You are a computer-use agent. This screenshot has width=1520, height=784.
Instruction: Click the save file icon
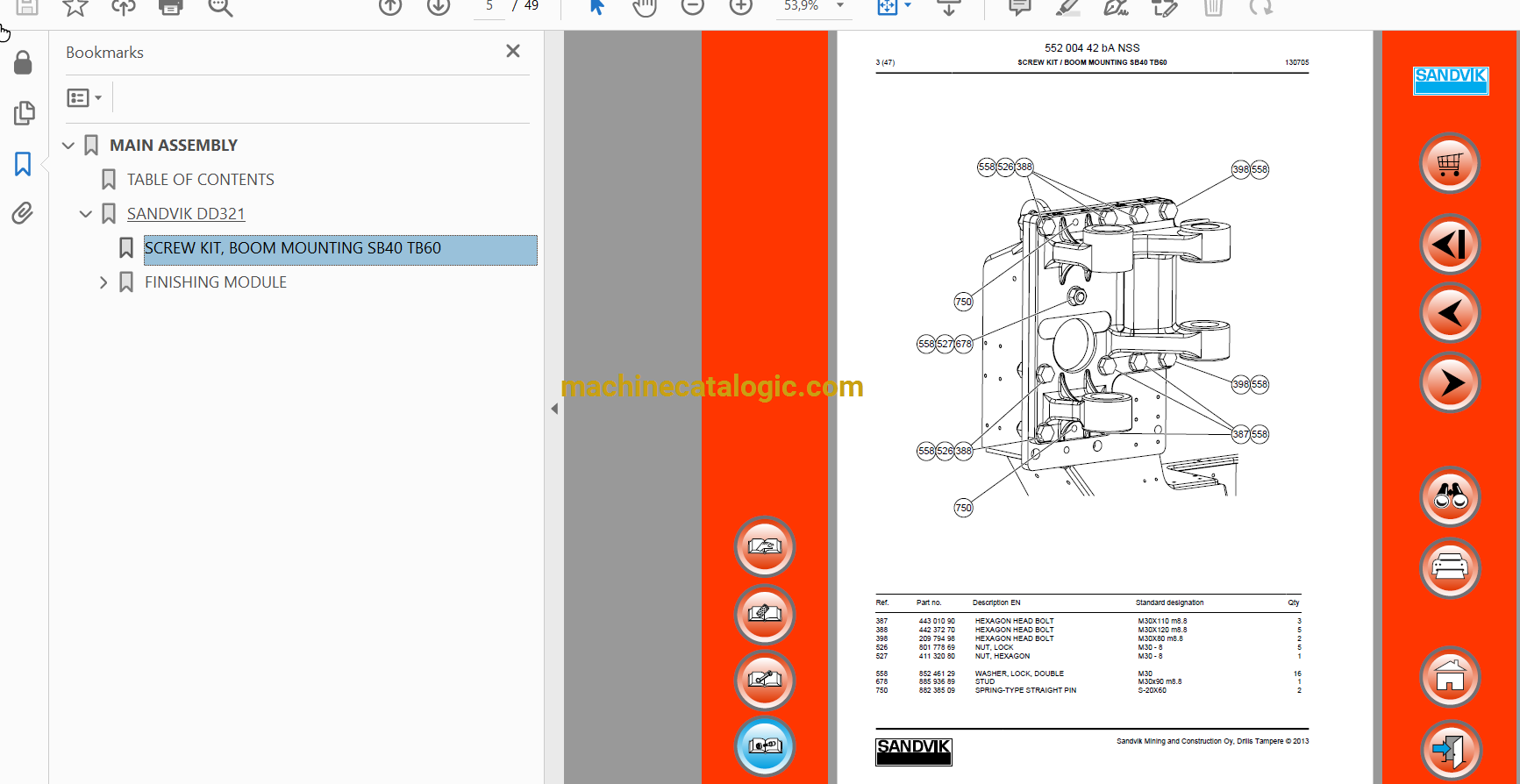coord(27,7)
